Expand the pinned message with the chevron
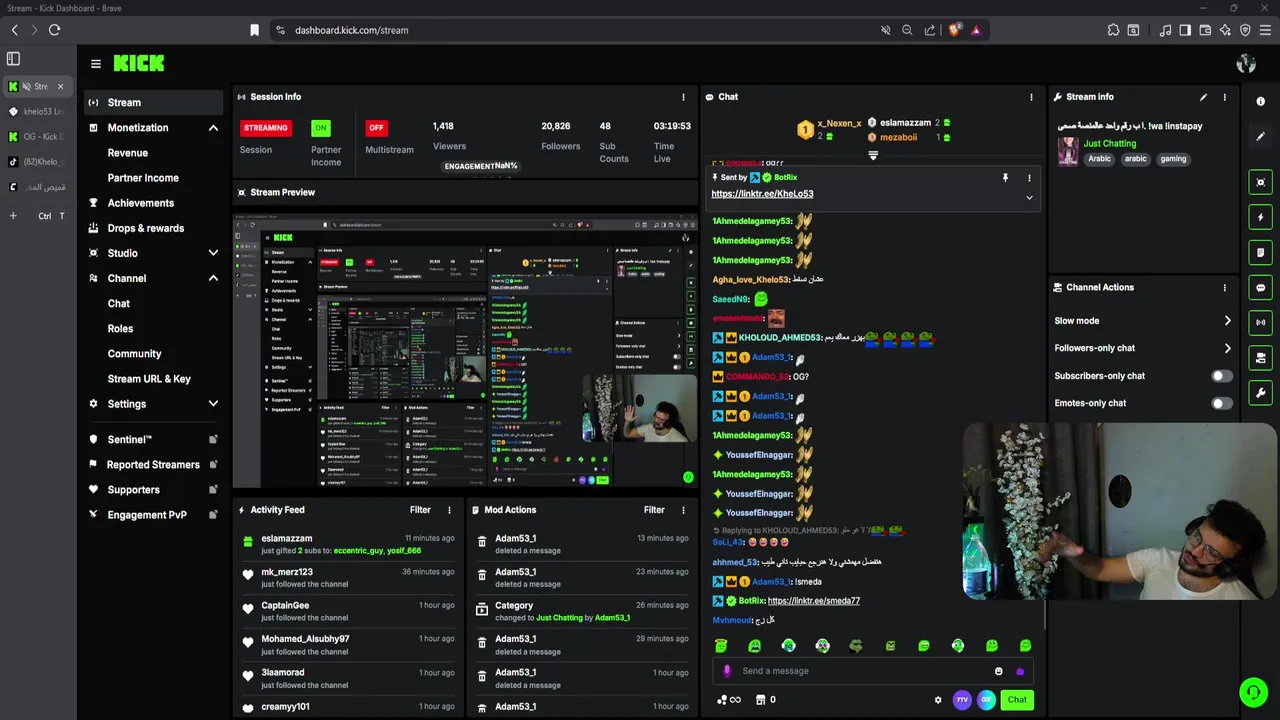The height and width of the screenshot is (720, 1280). pyautogui.click(x=1029, y=197)
